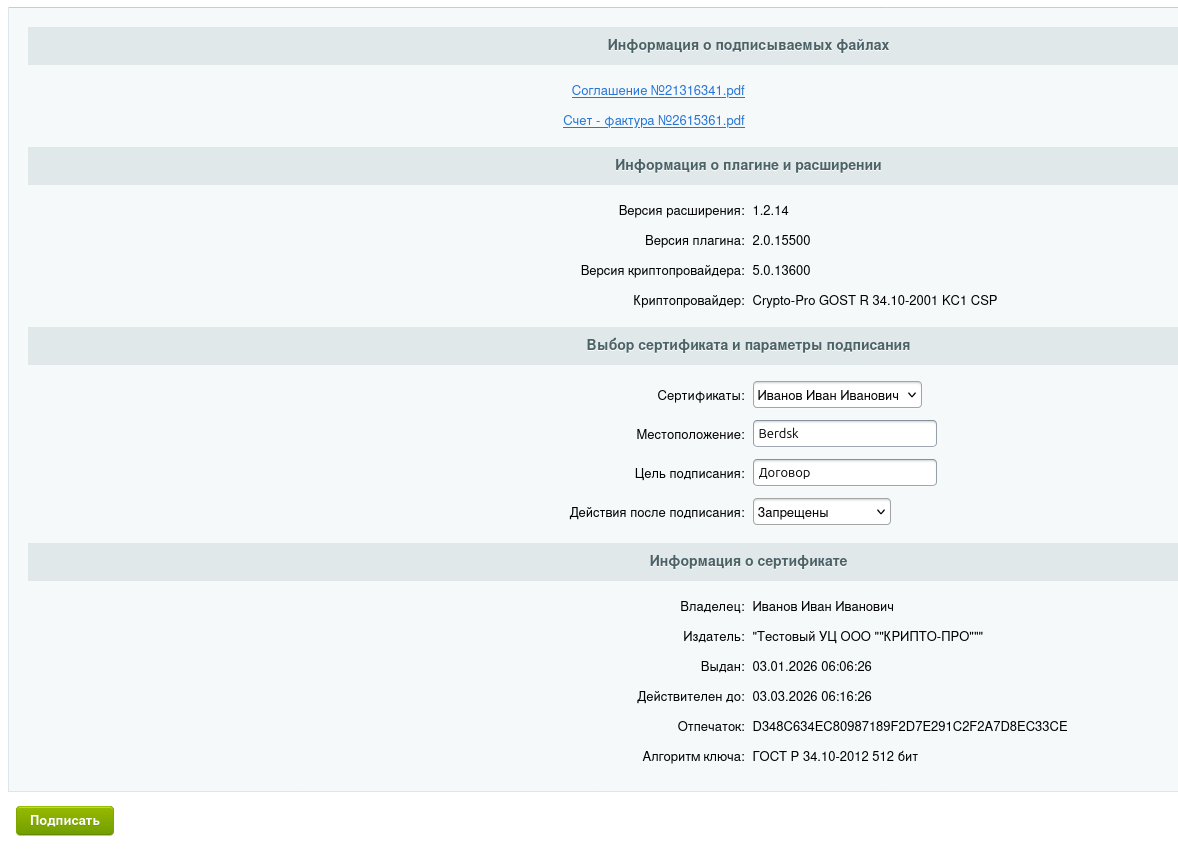Open the Счет - фактура №2615361.pdf link

[654, 121]
